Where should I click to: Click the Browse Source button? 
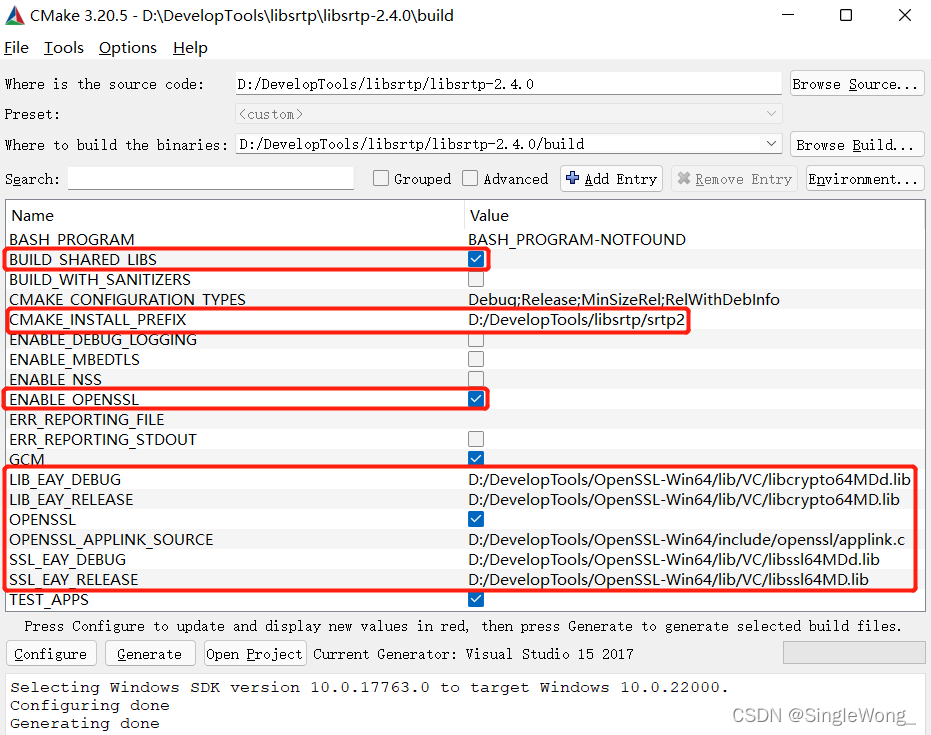point(857,84)
